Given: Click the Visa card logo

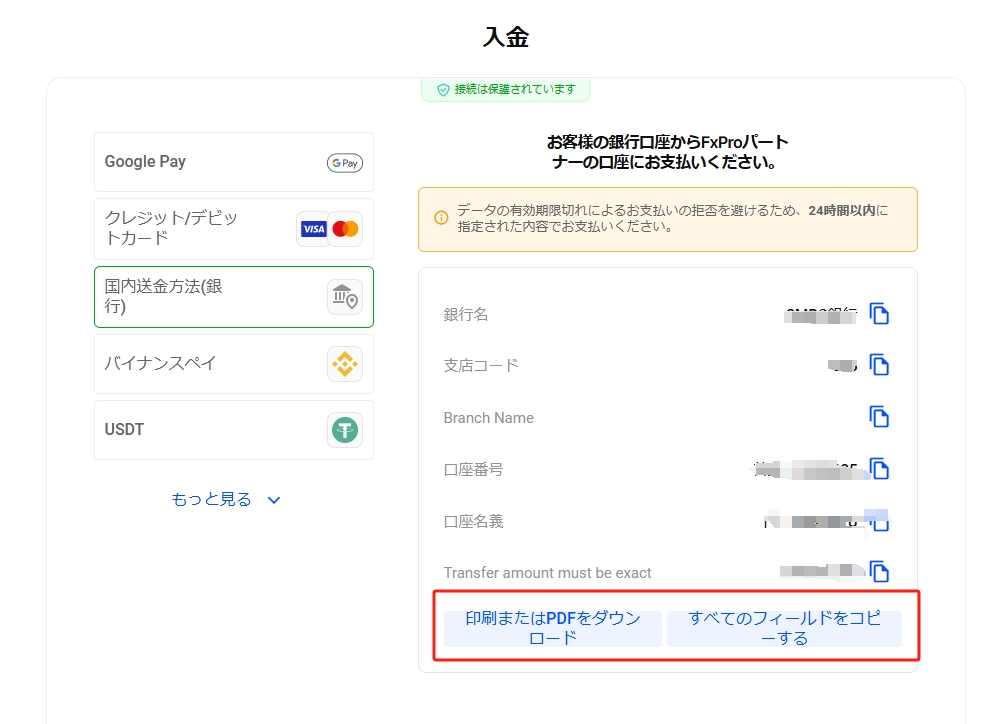Looking at the screenshot, I should [314, 229].
